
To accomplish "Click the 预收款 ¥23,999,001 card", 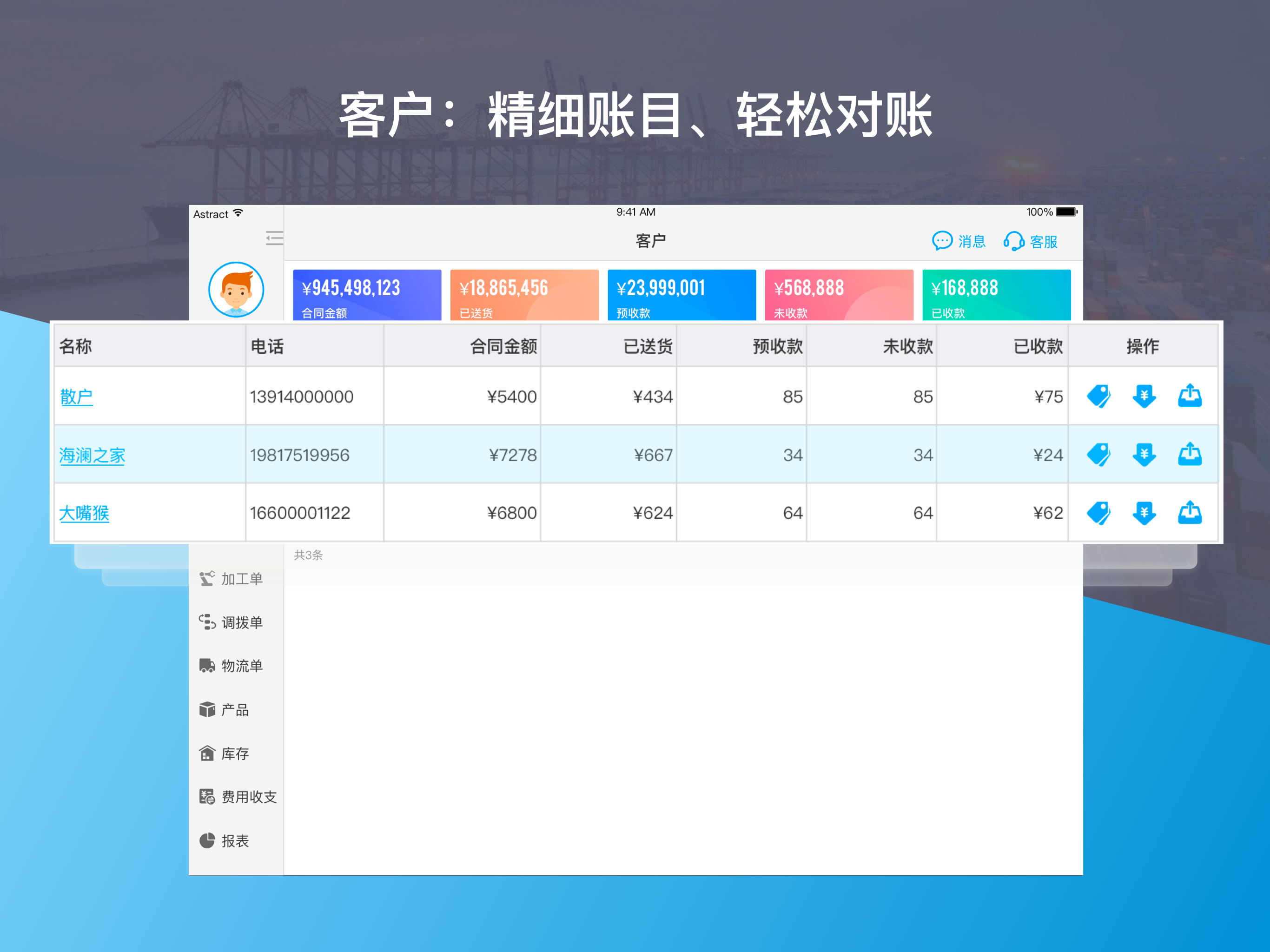I will click(x=681, y=295).
